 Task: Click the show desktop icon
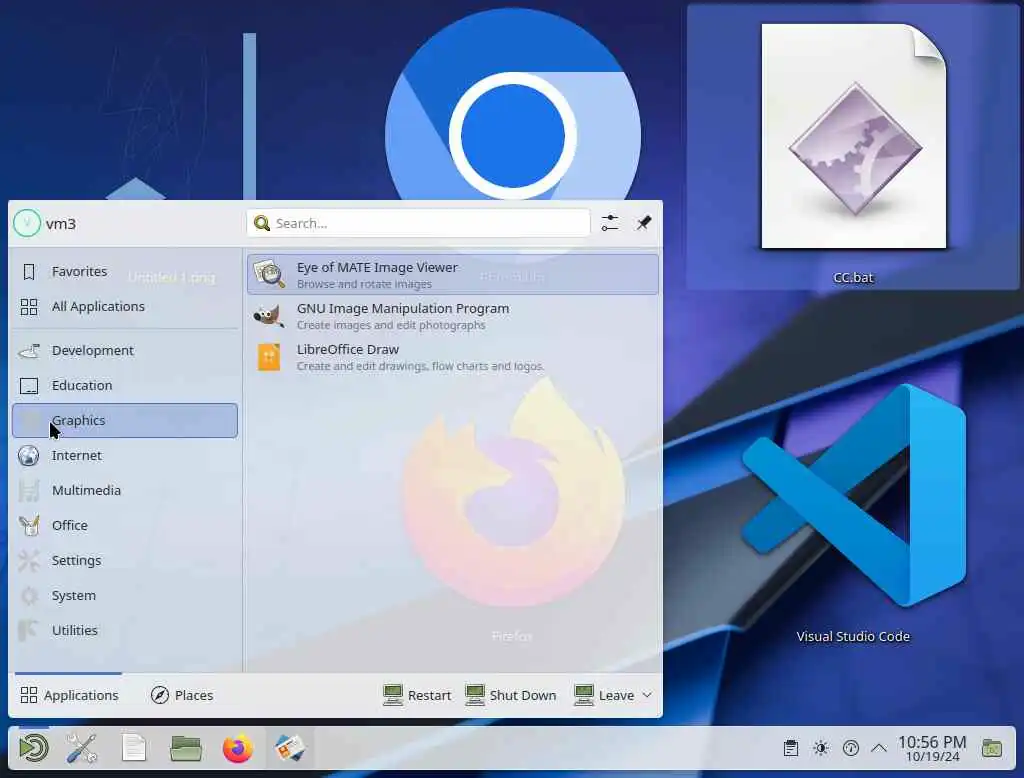click(992, 749)
